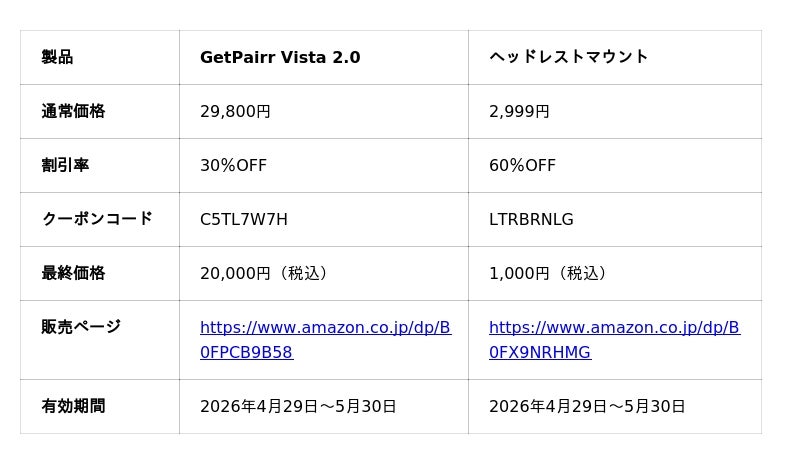Click the ヘッドレストマウント header cell
This screenshot has height=464, width=800.
[569, 57]
